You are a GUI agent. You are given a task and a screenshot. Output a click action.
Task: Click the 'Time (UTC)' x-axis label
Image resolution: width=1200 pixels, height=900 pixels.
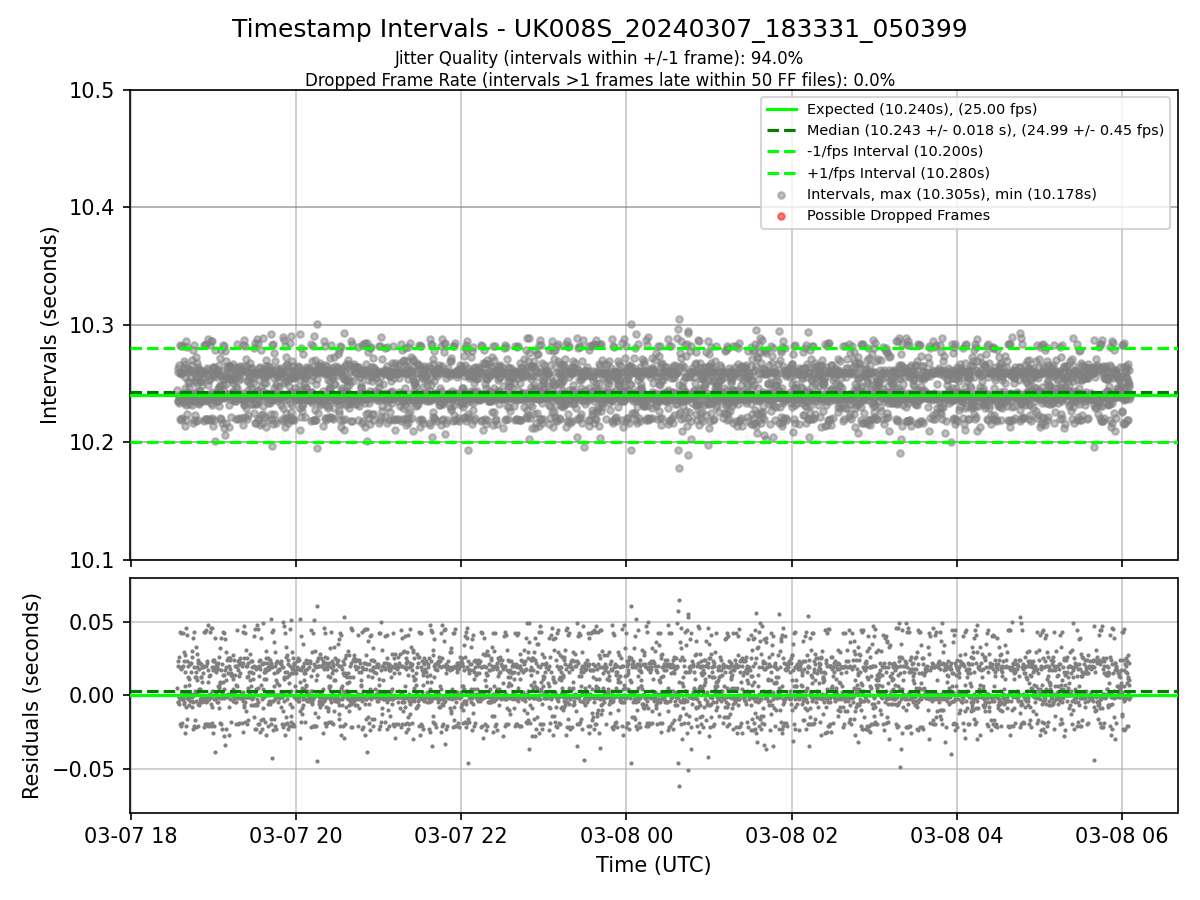[653, 865]
